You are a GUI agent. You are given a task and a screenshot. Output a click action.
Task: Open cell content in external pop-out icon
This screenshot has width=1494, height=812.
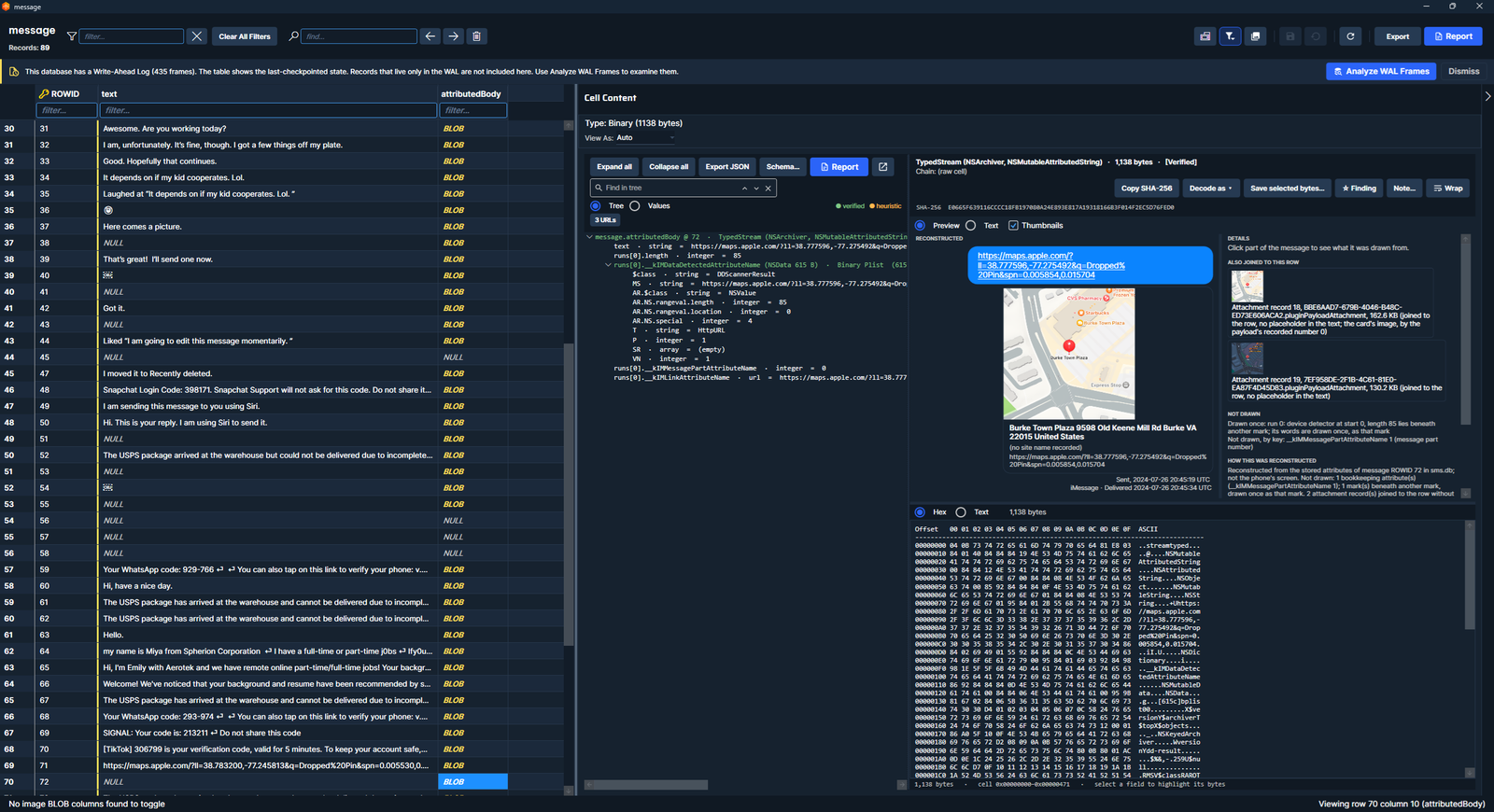[883, 167]
